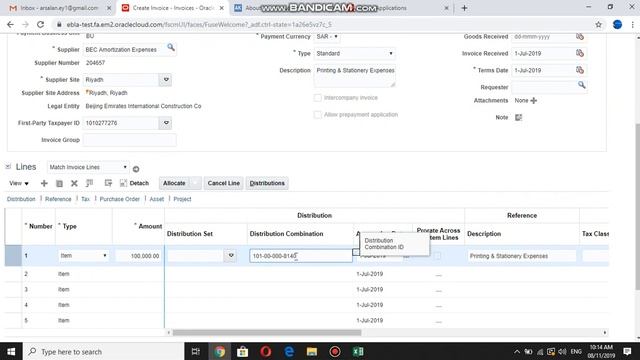Reload the browser page
640x360 pixels.
click(40, 24)
